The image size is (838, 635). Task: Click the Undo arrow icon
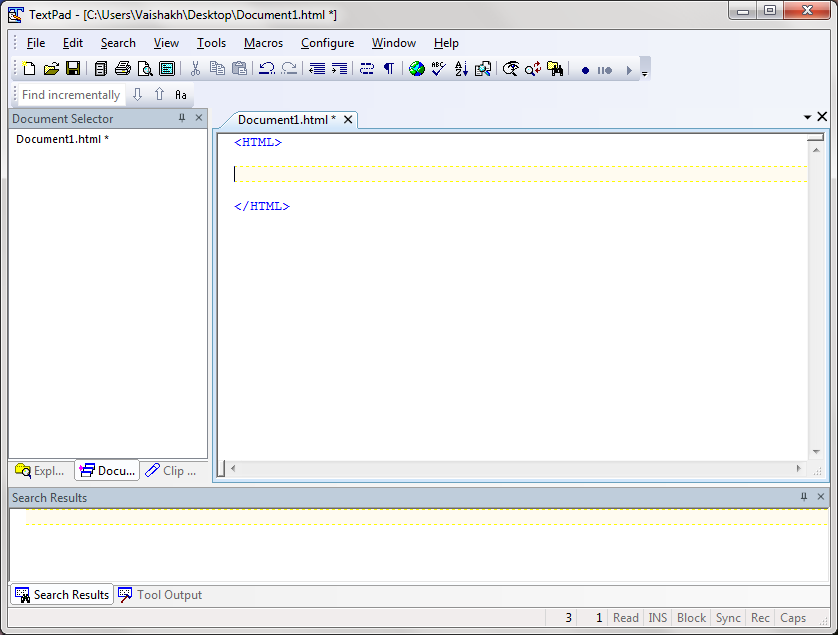(x=267, y=69)
